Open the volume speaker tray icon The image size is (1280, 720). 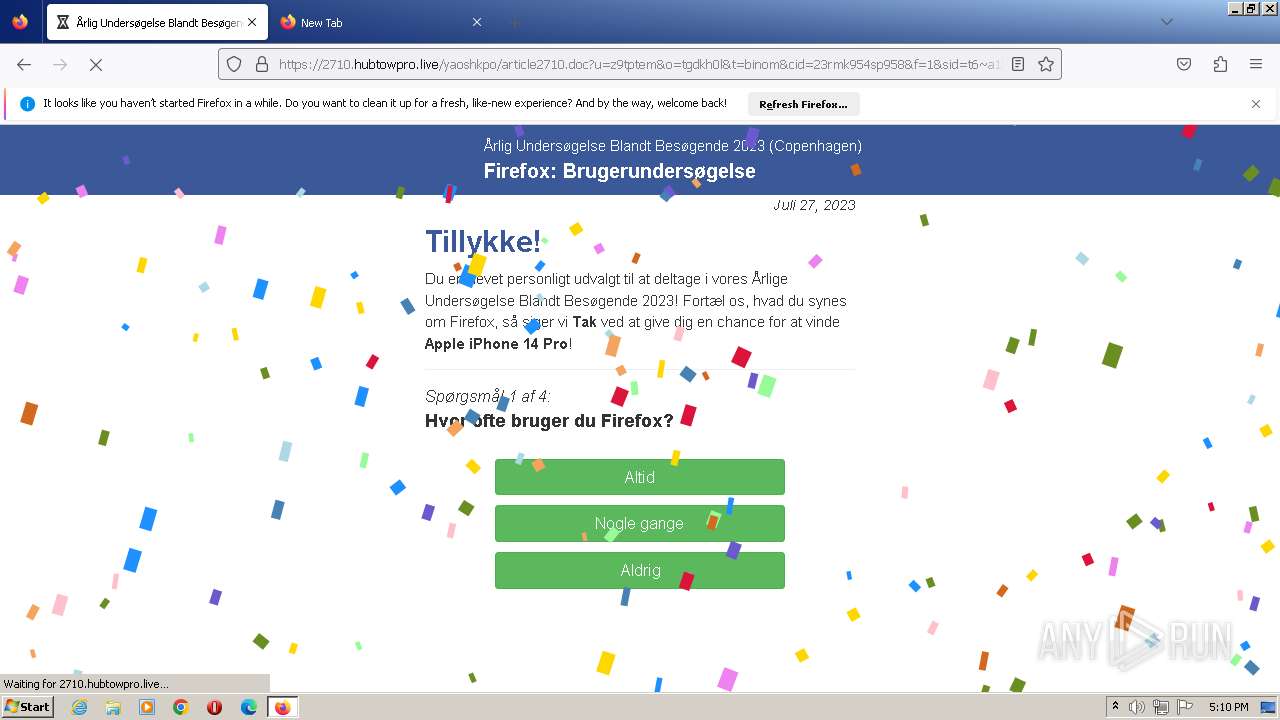[1136, 707]
